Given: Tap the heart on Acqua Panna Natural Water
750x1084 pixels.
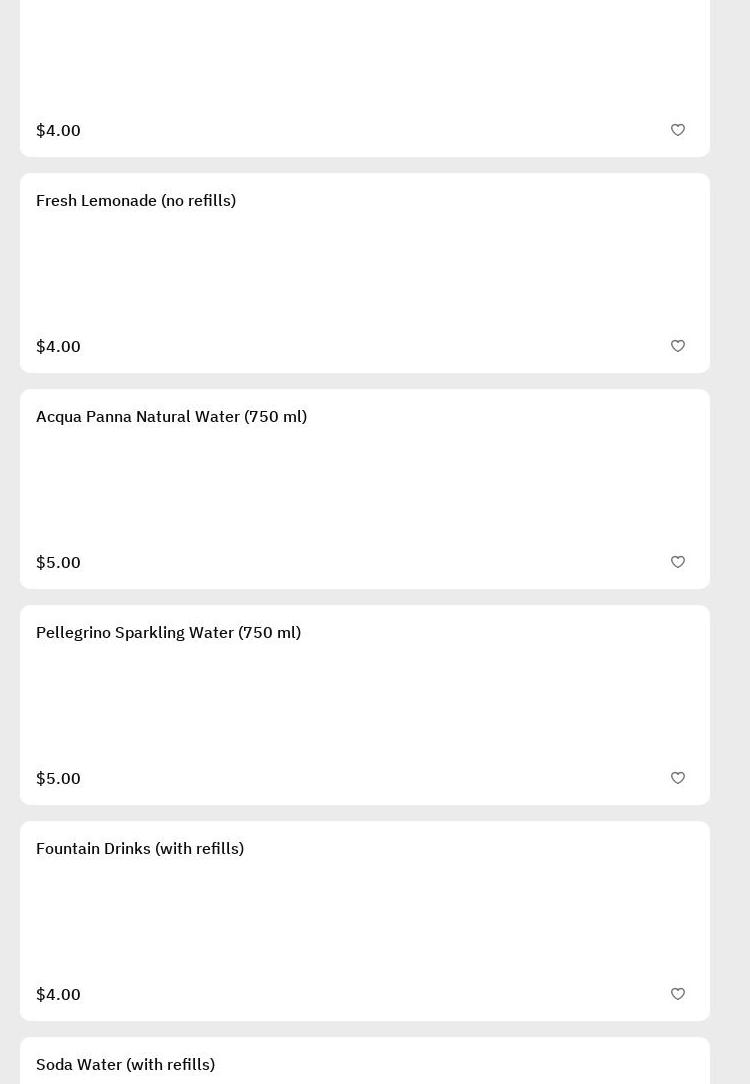Looking at the screenshot, I should click(678, 562).
